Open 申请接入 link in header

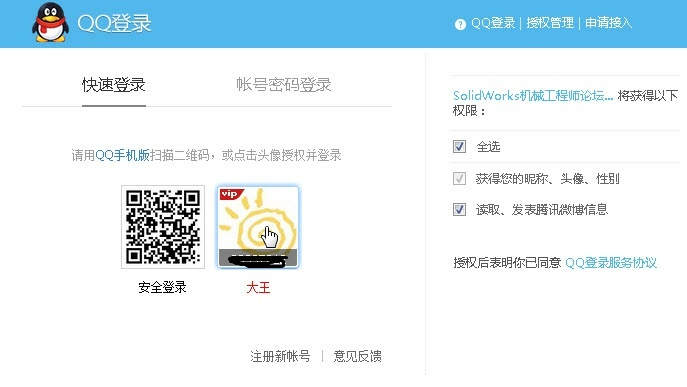[x=609, y=23]
